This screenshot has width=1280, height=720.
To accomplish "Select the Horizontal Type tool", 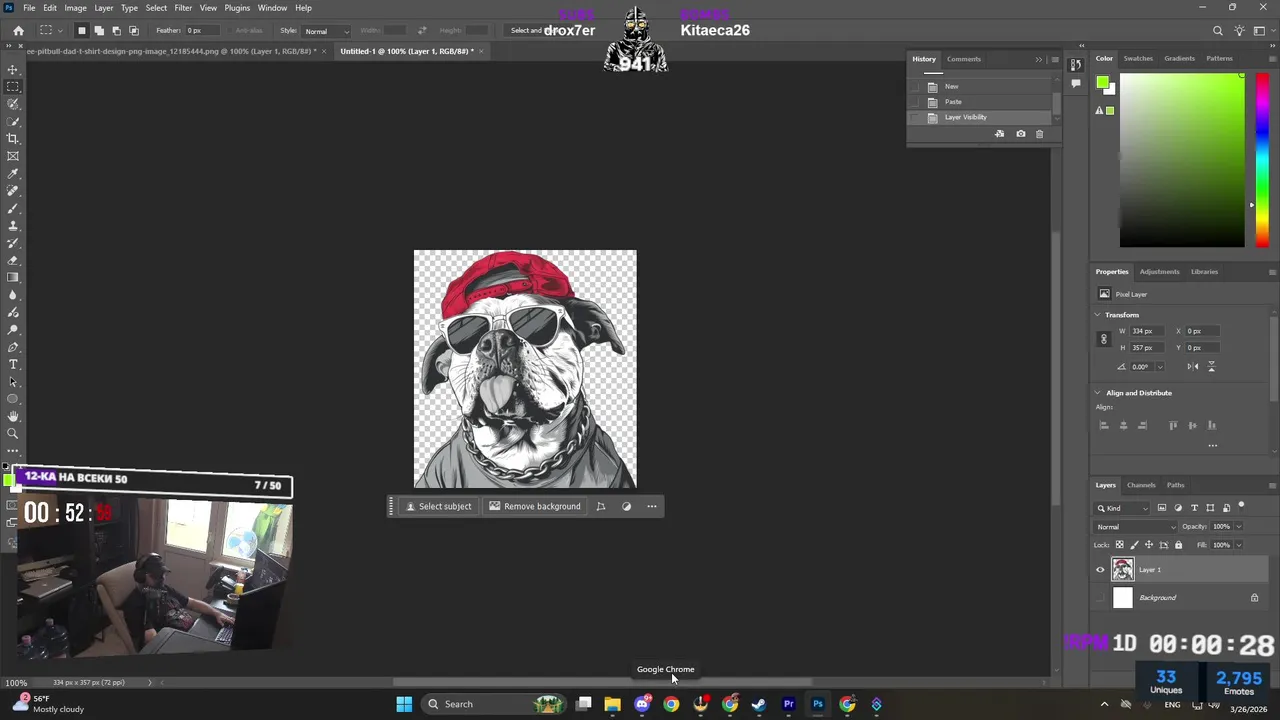I will (x=13, y=364).
